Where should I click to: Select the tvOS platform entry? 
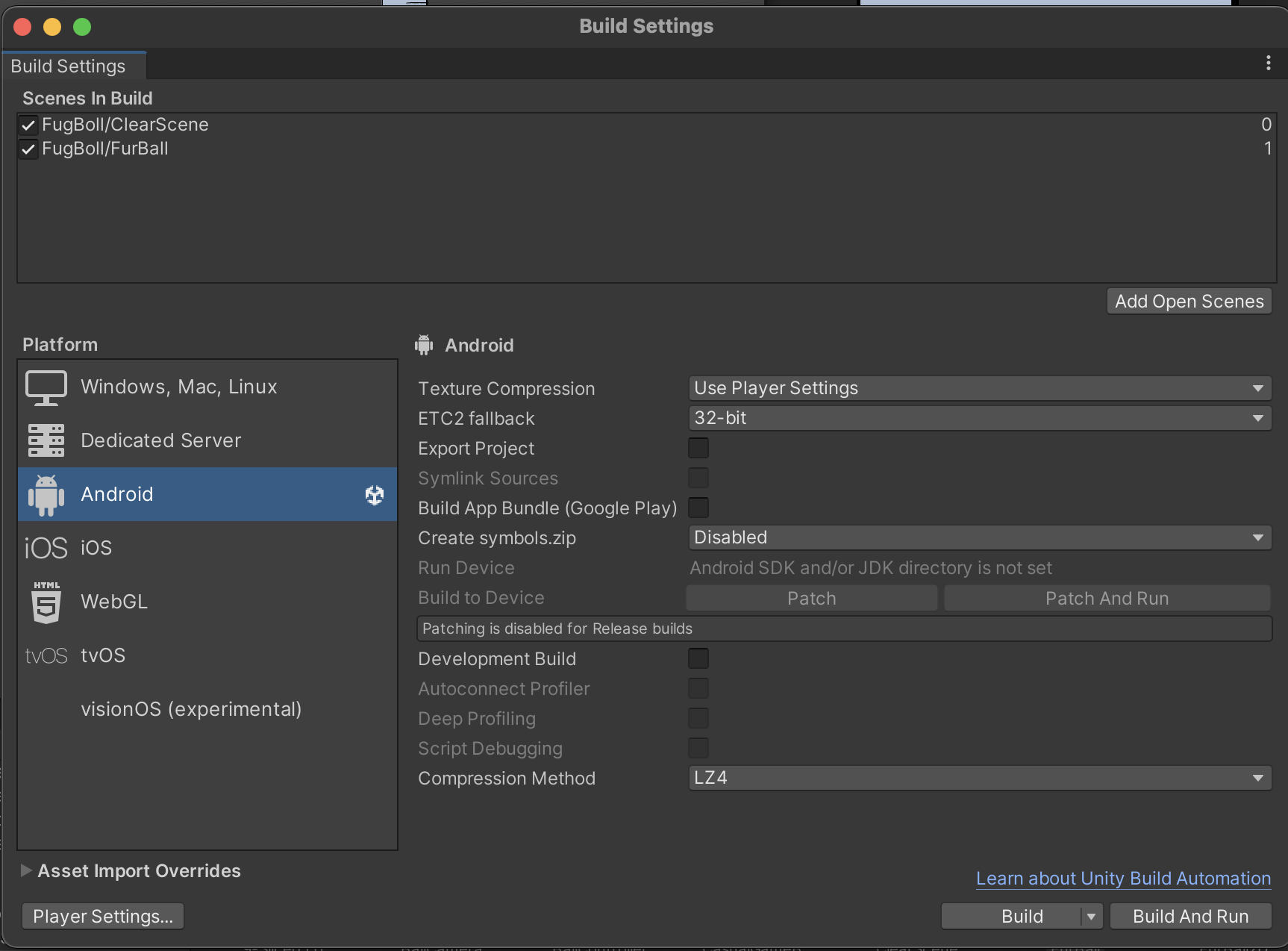pos(207,655)
